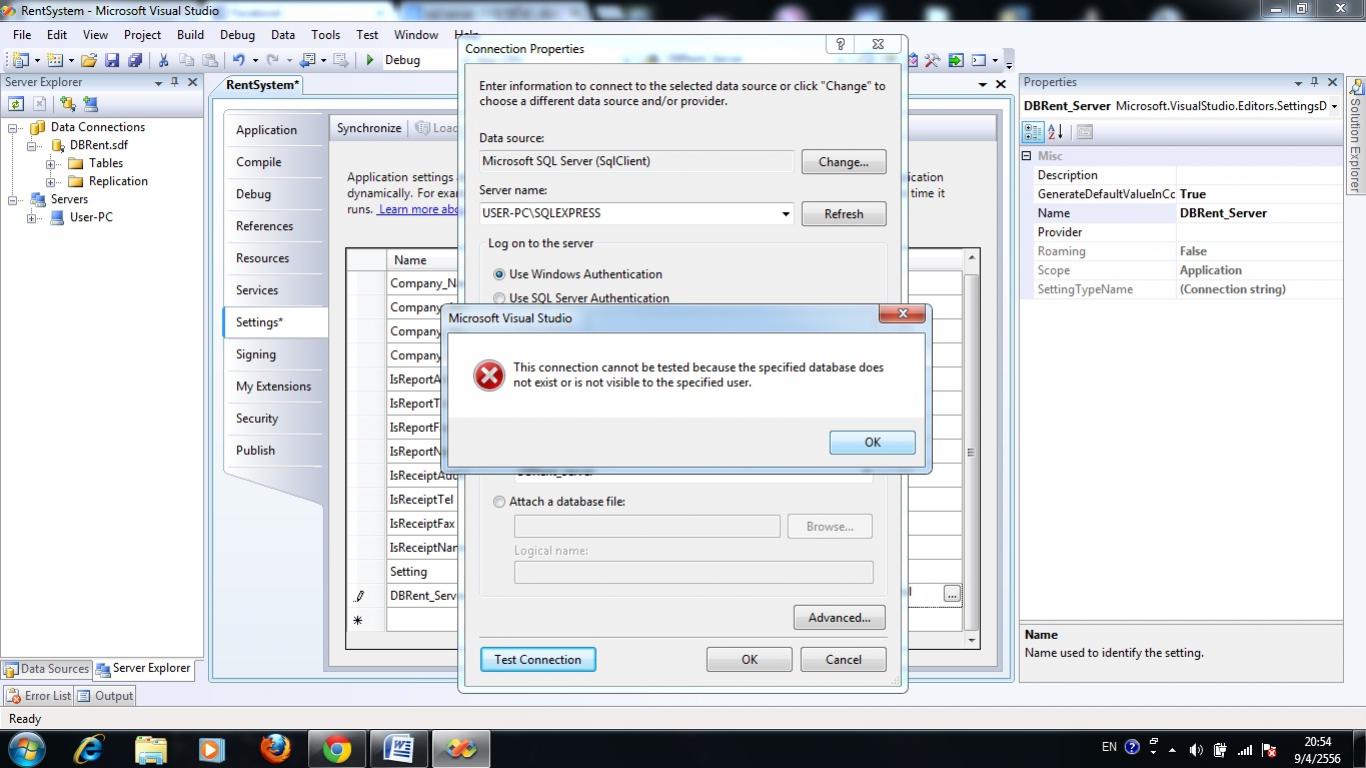Image resolution: width=1366 pixels, height=768 pixels.
Task: Open Google Chrome from the taskbar
Action: (337, 748)
